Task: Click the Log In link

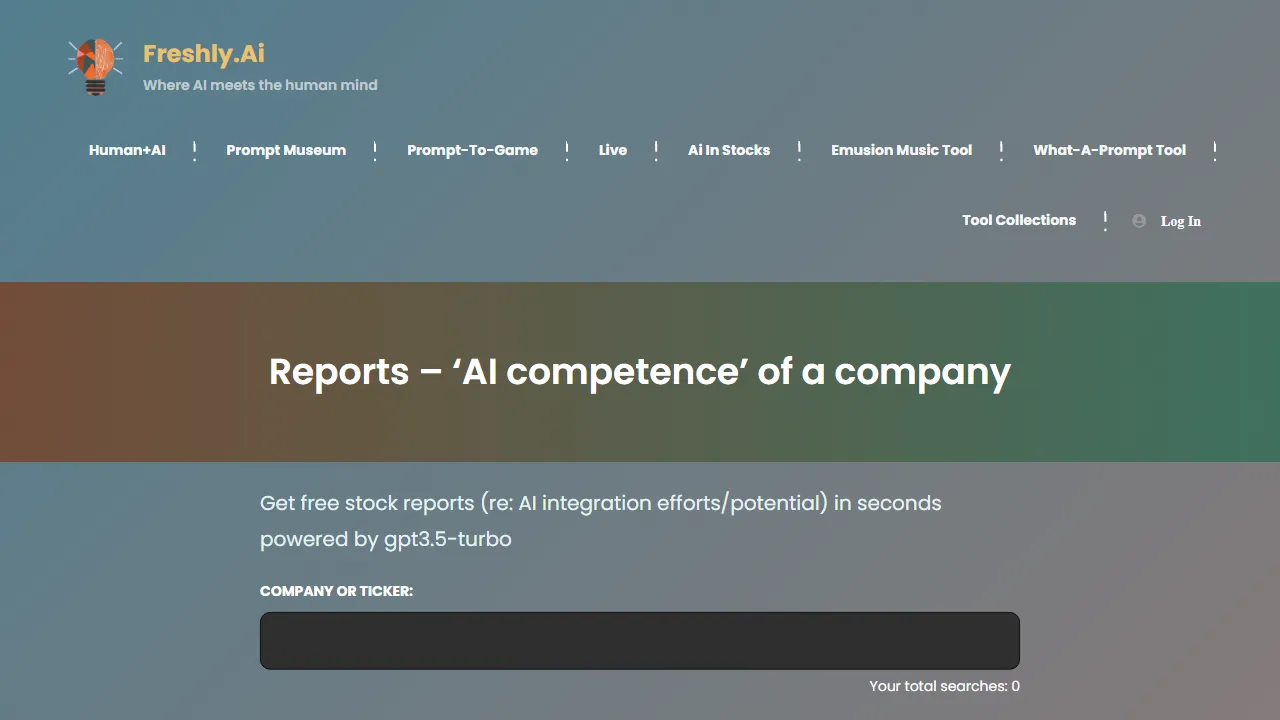Action: coord(1180,221)
